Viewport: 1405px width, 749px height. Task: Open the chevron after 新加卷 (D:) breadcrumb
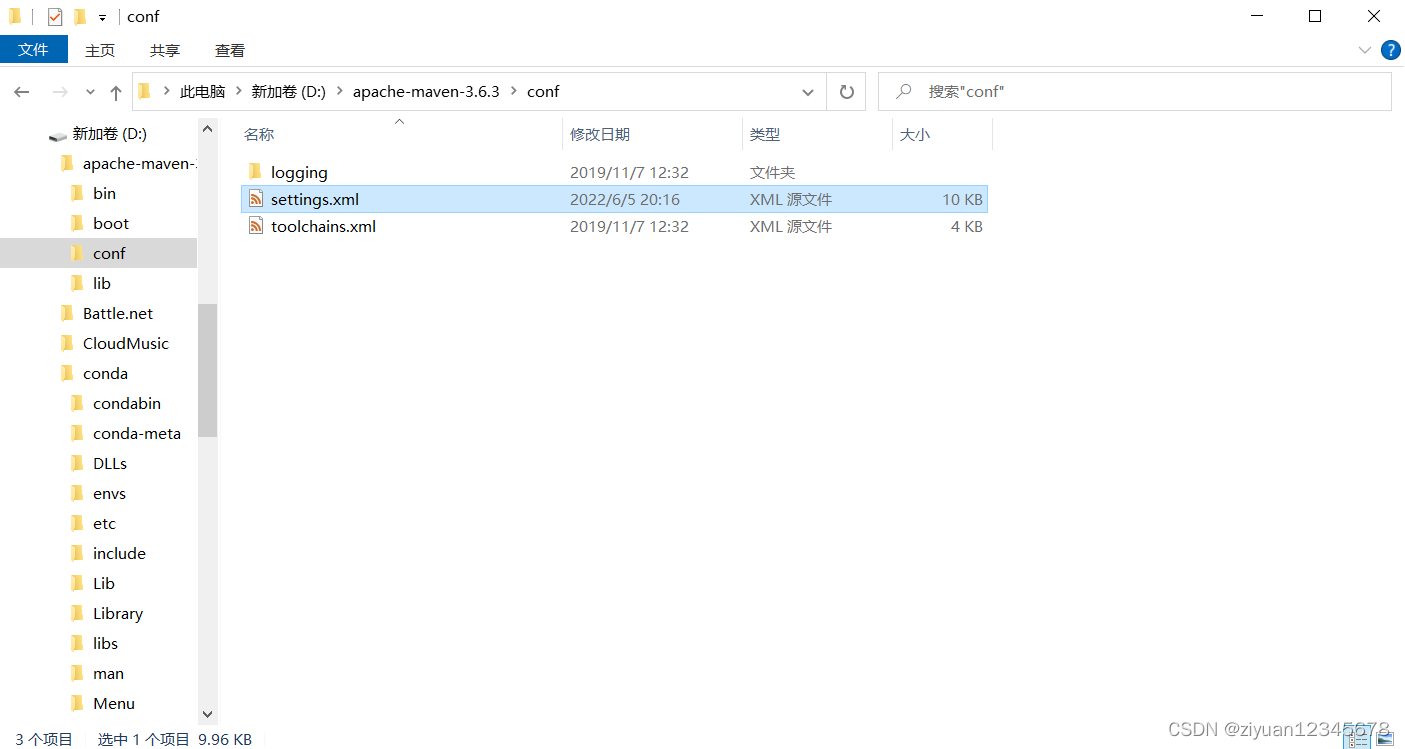340,91
